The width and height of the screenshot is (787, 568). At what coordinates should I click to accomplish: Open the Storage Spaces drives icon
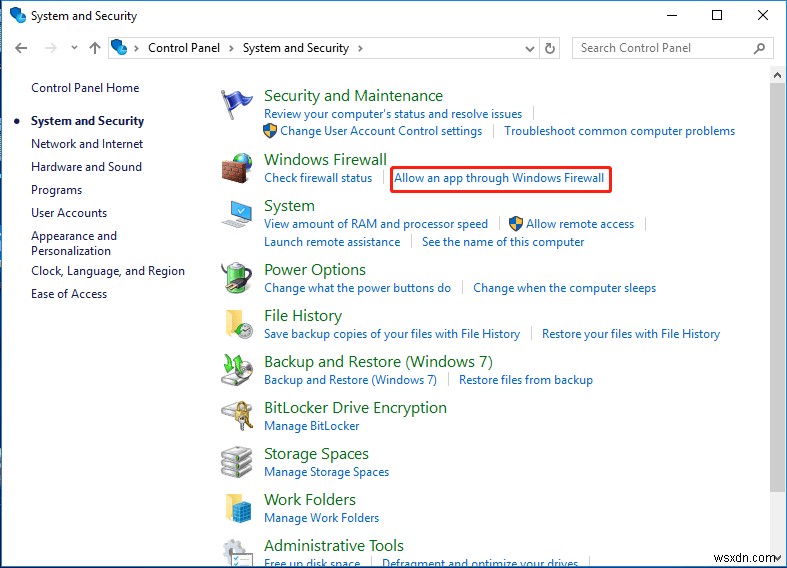[x=237, y=463]
